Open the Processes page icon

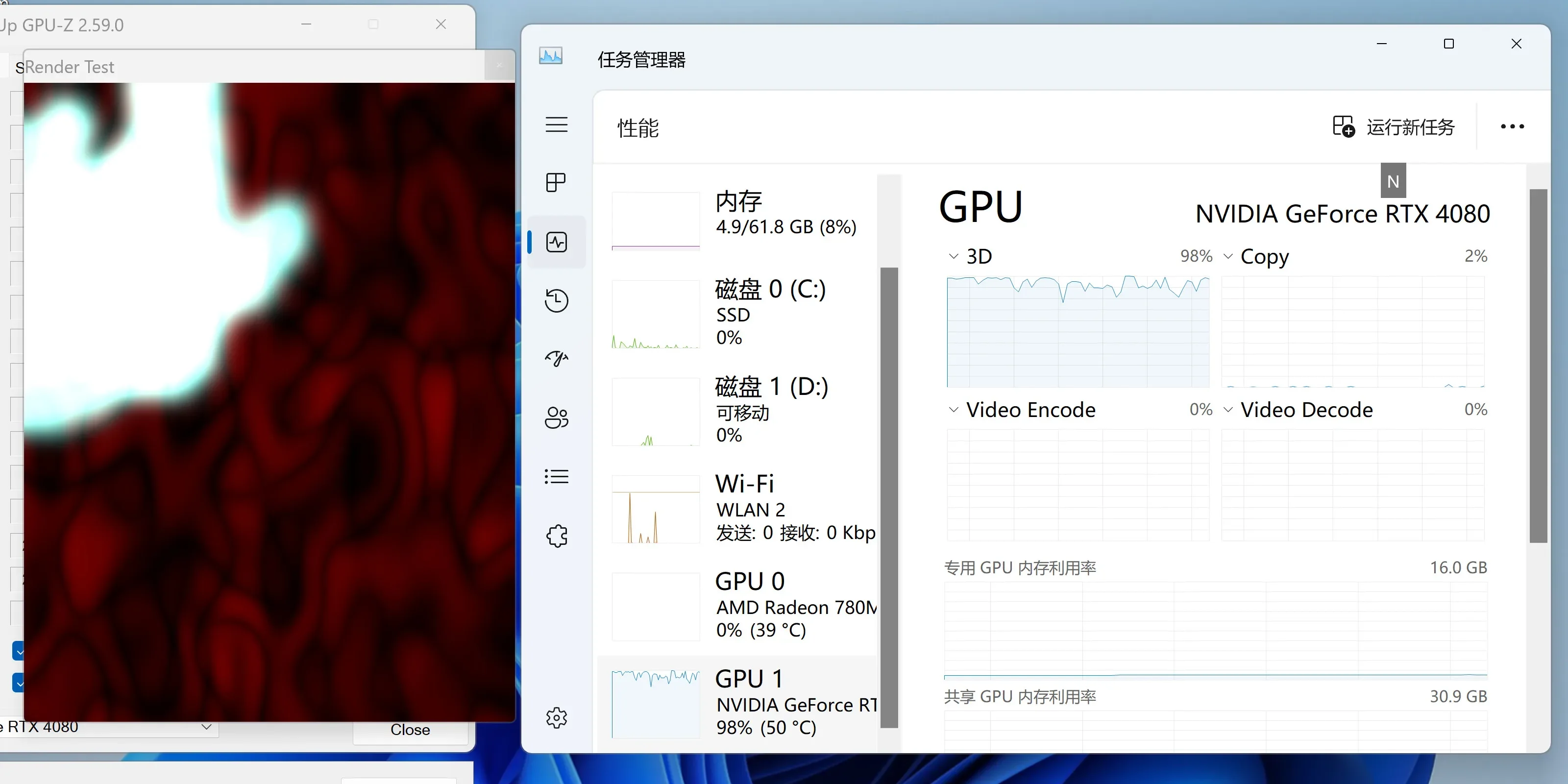[556, 183]
